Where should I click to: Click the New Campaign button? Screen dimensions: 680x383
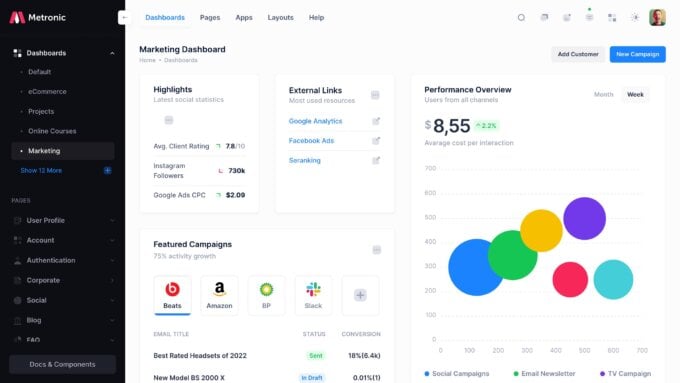click(638, 54)
